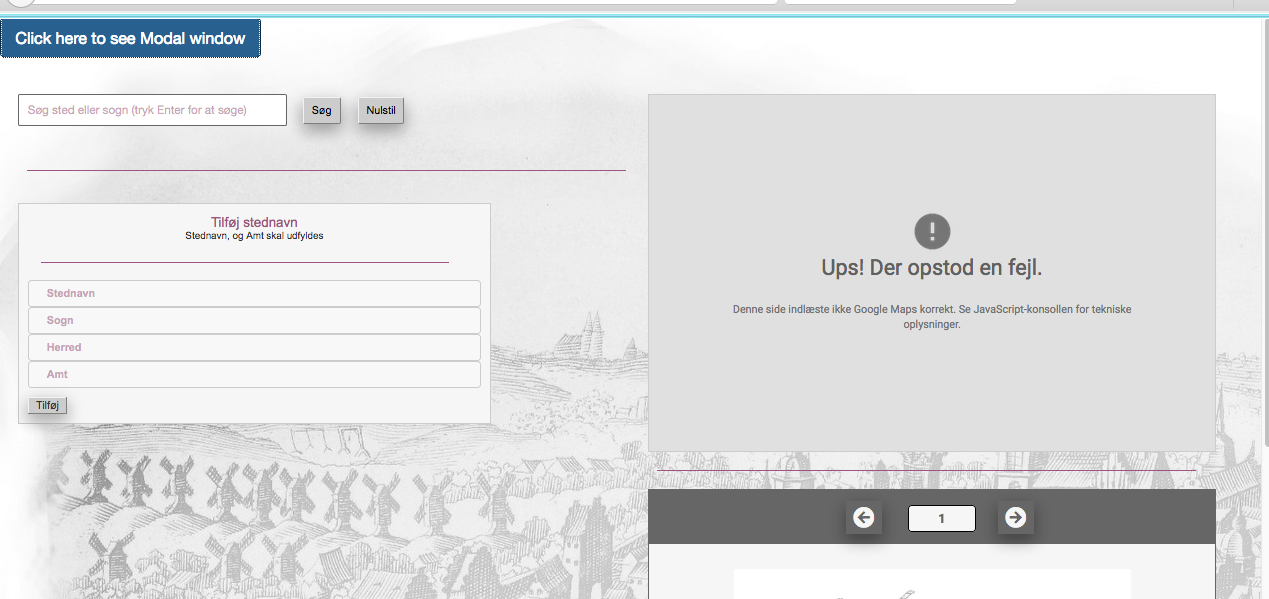Click the 'Stednavn, og Amt skal udfyldes' note
1269x599 pixels.
click(x=254, y=237)
